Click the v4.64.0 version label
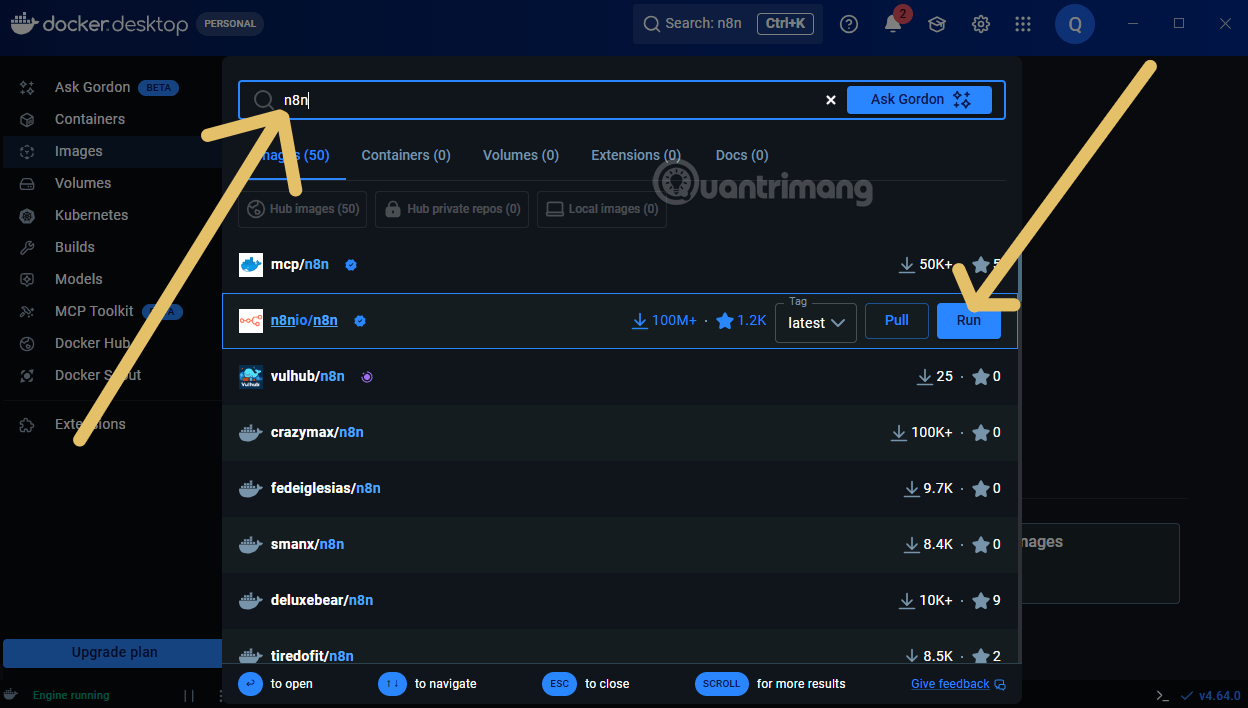Image resolution: width=1248 pixels, height=708 pixels. tap(1220, 695)
